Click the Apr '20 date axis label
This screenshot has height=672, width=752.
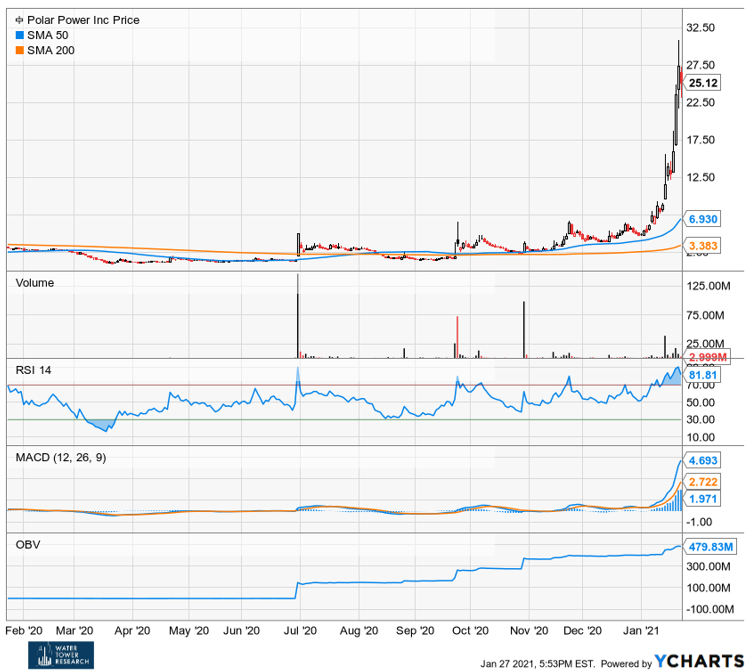coord(132,631)
